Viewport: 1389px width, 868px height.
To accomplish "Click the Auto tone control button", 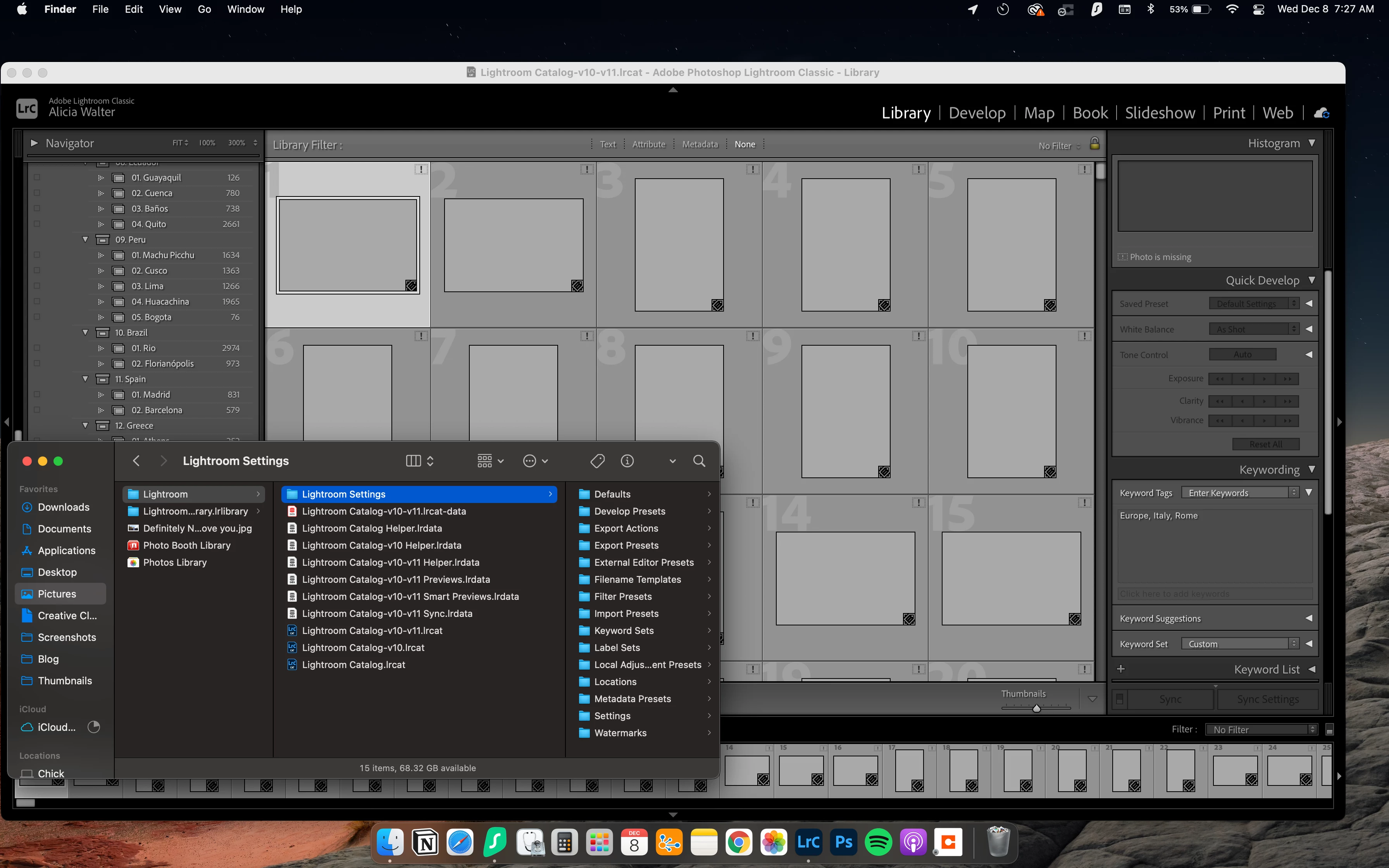I will (x=1242, y=355).
